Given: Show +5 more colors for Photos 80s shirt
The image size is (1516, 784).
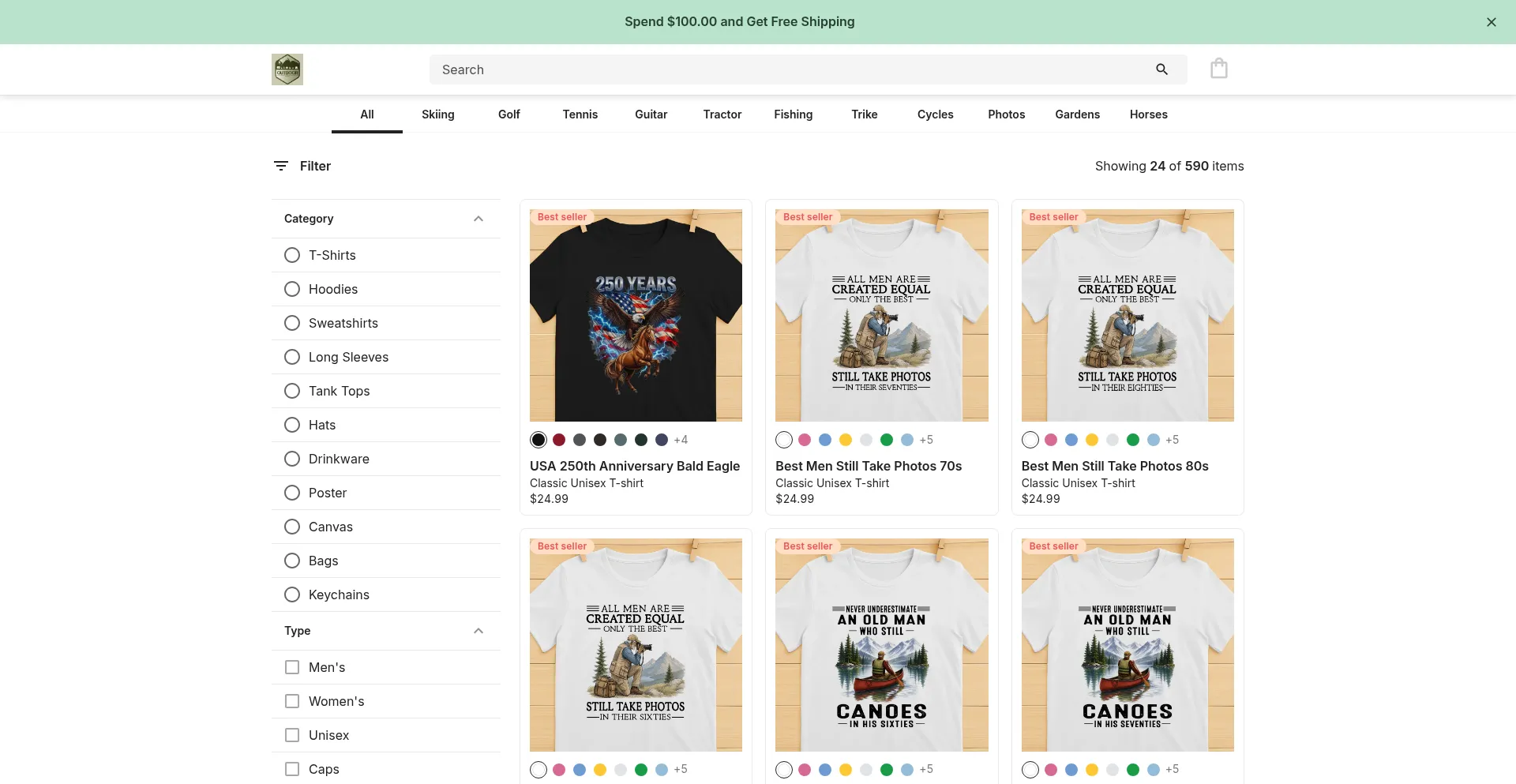Looking at the screenshot, I should (x=1172, y=440).
